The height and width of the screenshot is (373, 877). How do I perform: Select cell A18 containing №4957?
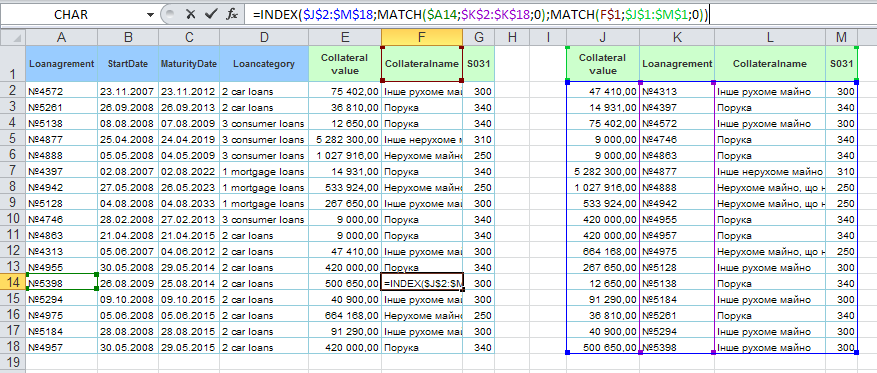pos(62,346)
